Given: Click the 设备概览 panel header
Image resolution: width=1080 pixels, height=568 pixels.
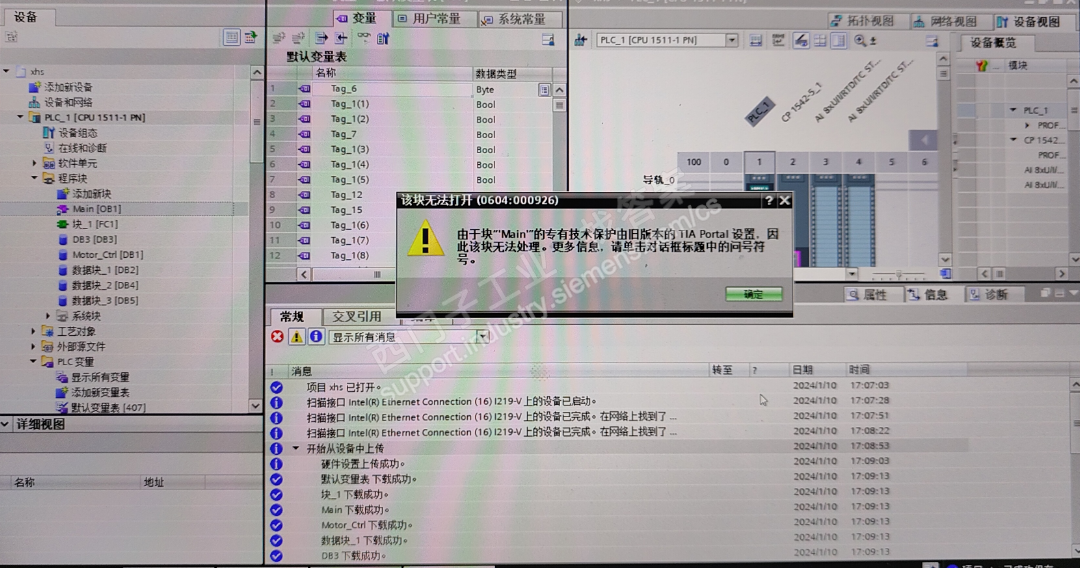Looking at the screenshot, I should (x=992, y=43).
